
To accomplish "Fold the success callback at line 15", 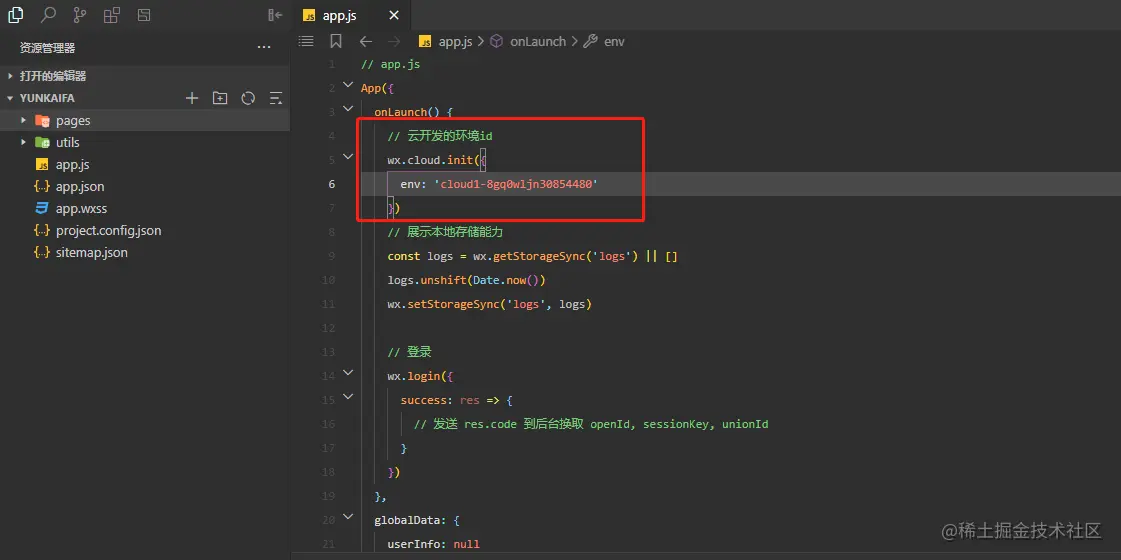I will click(347, 396).
